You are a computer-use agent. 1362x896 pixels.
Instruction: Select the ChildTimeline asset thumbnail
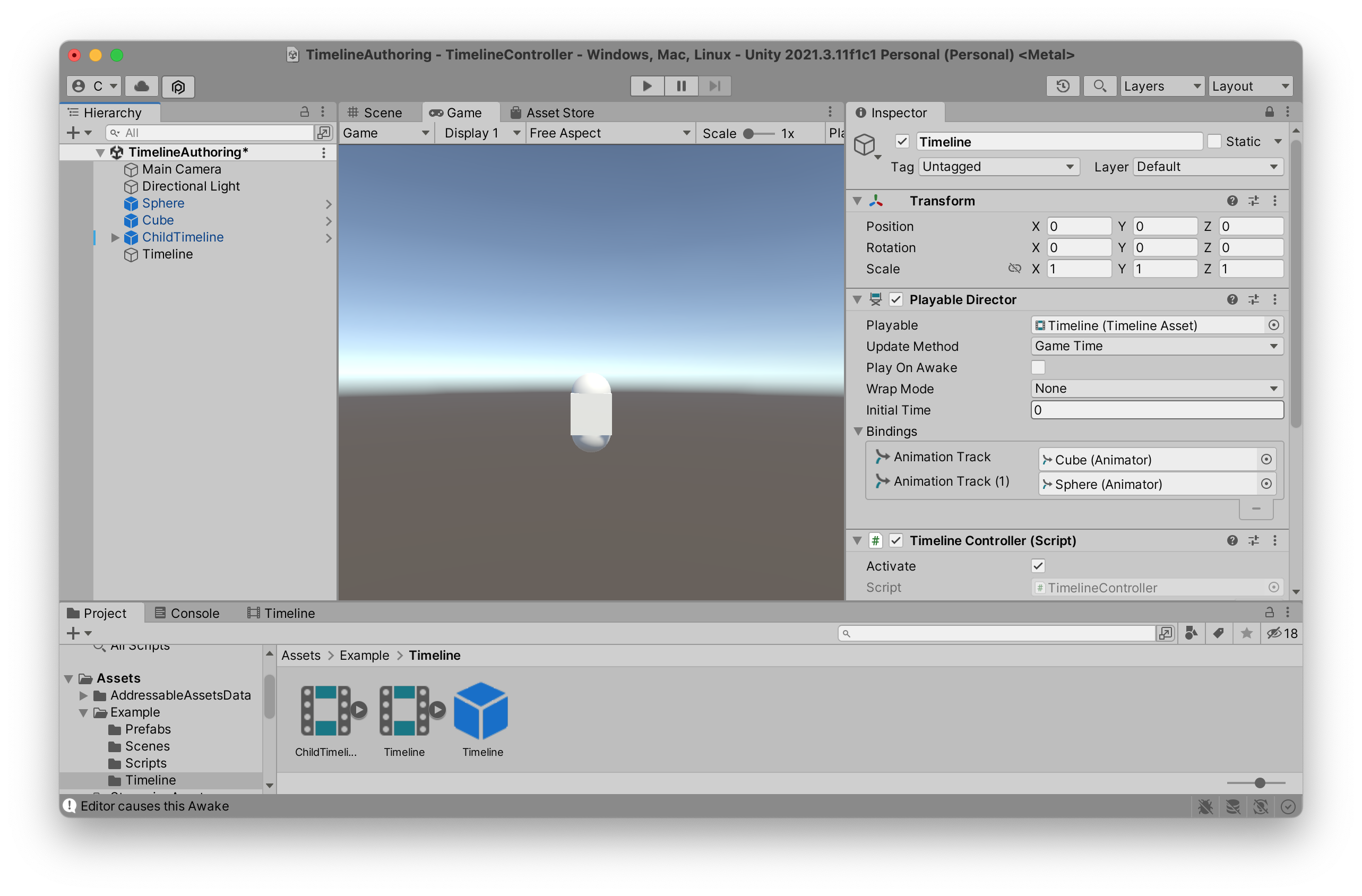[326, 711]
